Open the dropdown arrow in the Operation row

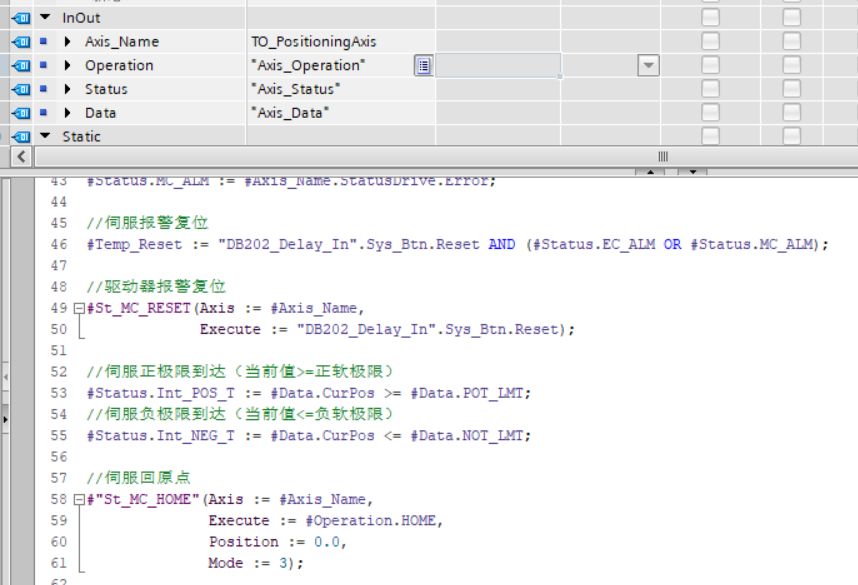[649, 66]
